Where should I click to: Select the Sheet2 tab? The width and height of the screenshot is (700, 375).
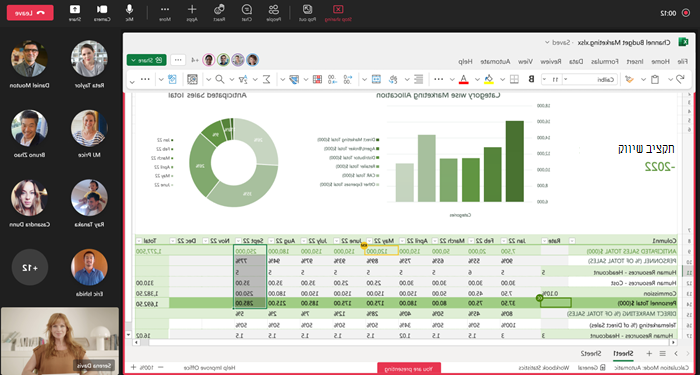[590, 353]
